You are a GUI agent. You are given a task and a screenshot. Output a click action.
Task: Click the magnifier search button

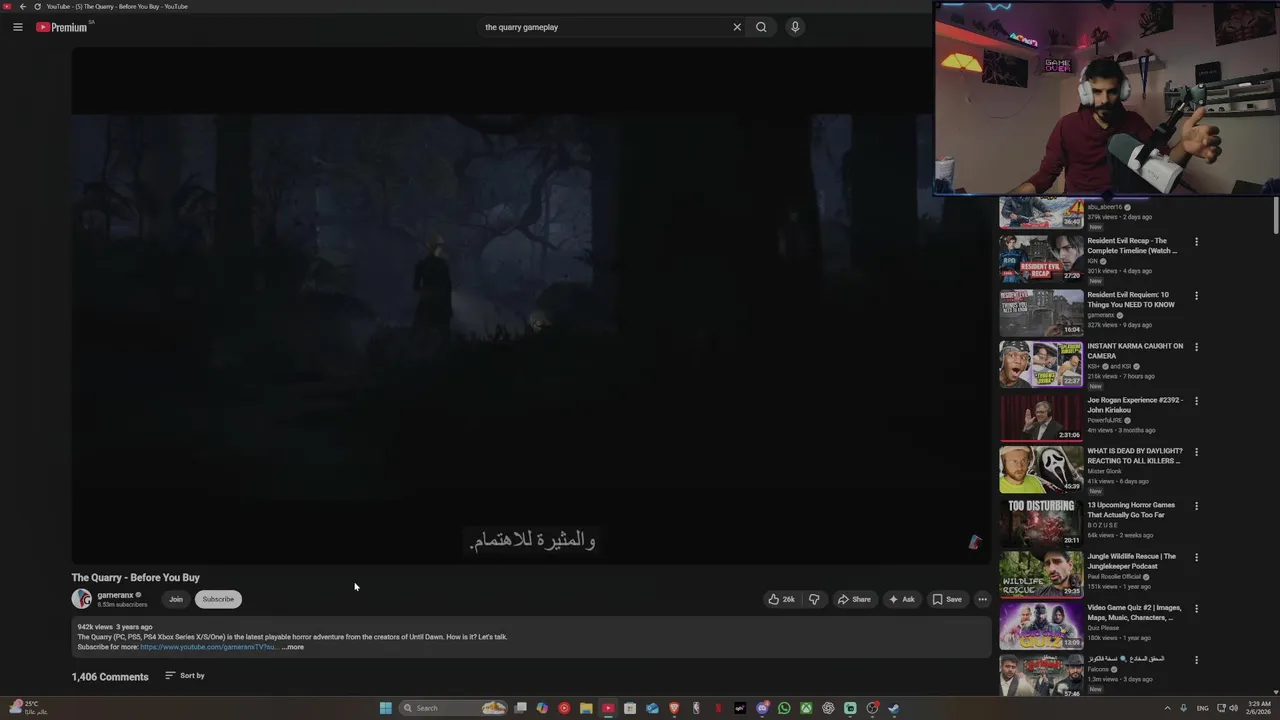click(761, 27)
